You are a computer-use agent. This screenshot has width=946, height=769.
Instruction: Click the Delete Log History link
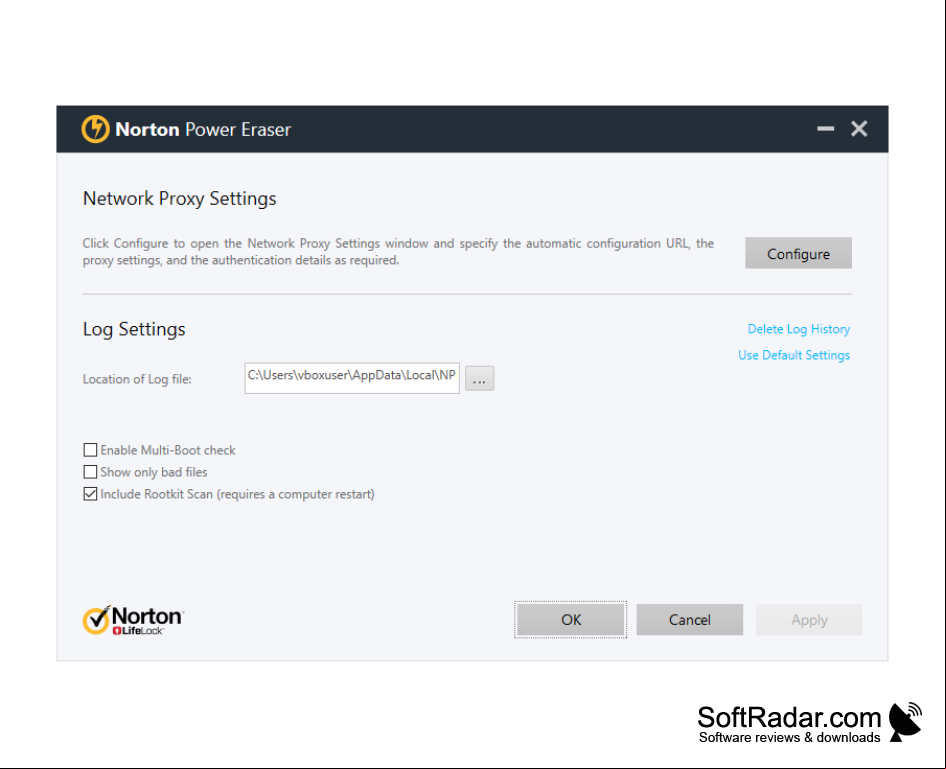799,329
